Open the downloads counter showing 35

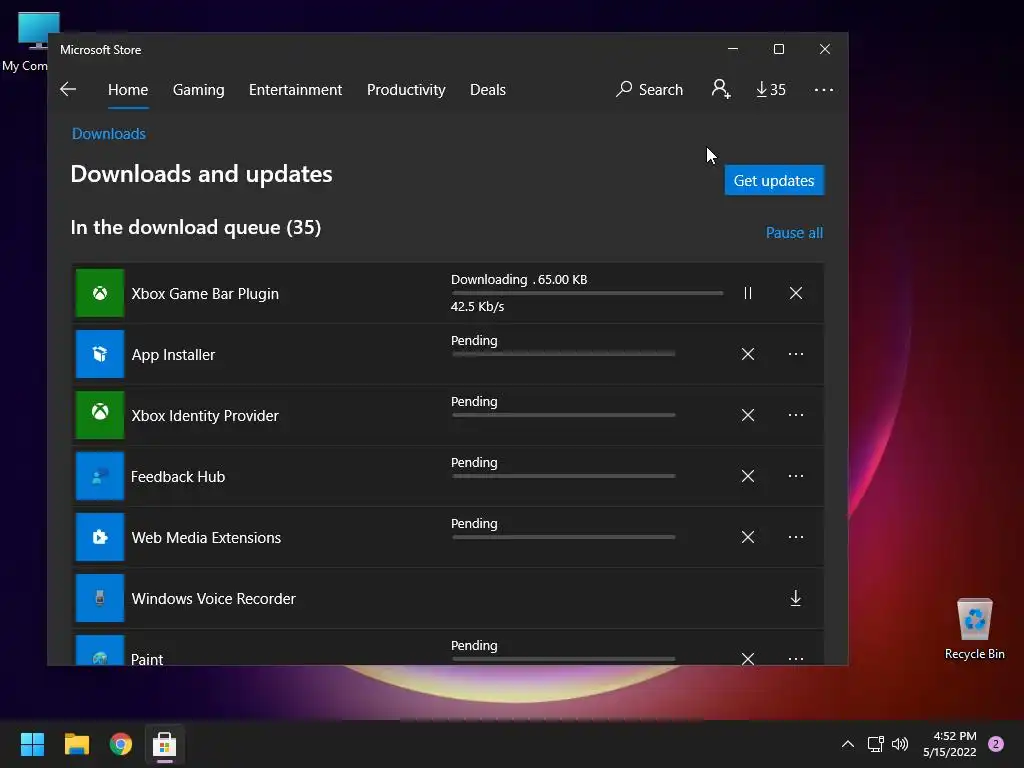click(x=771, y=89)
